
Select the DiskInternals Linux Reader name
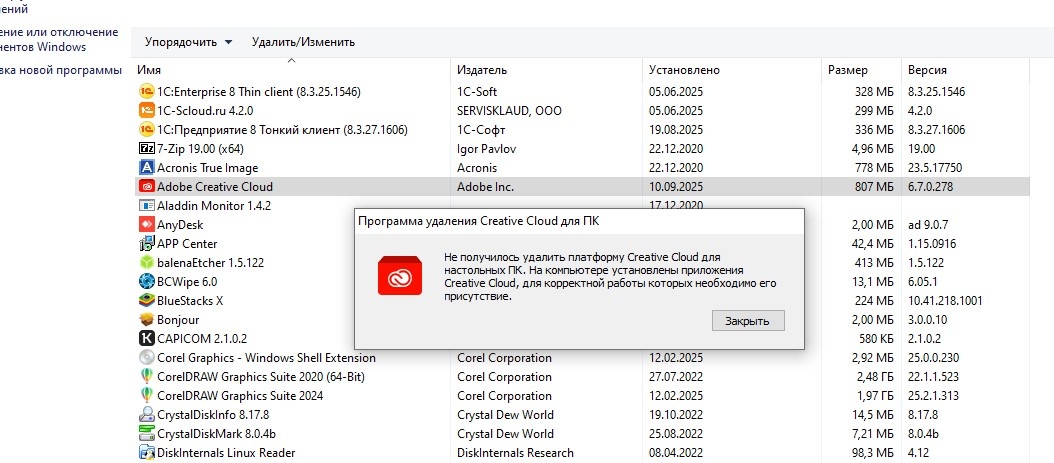pyautogui.click(x=226, y=453)
